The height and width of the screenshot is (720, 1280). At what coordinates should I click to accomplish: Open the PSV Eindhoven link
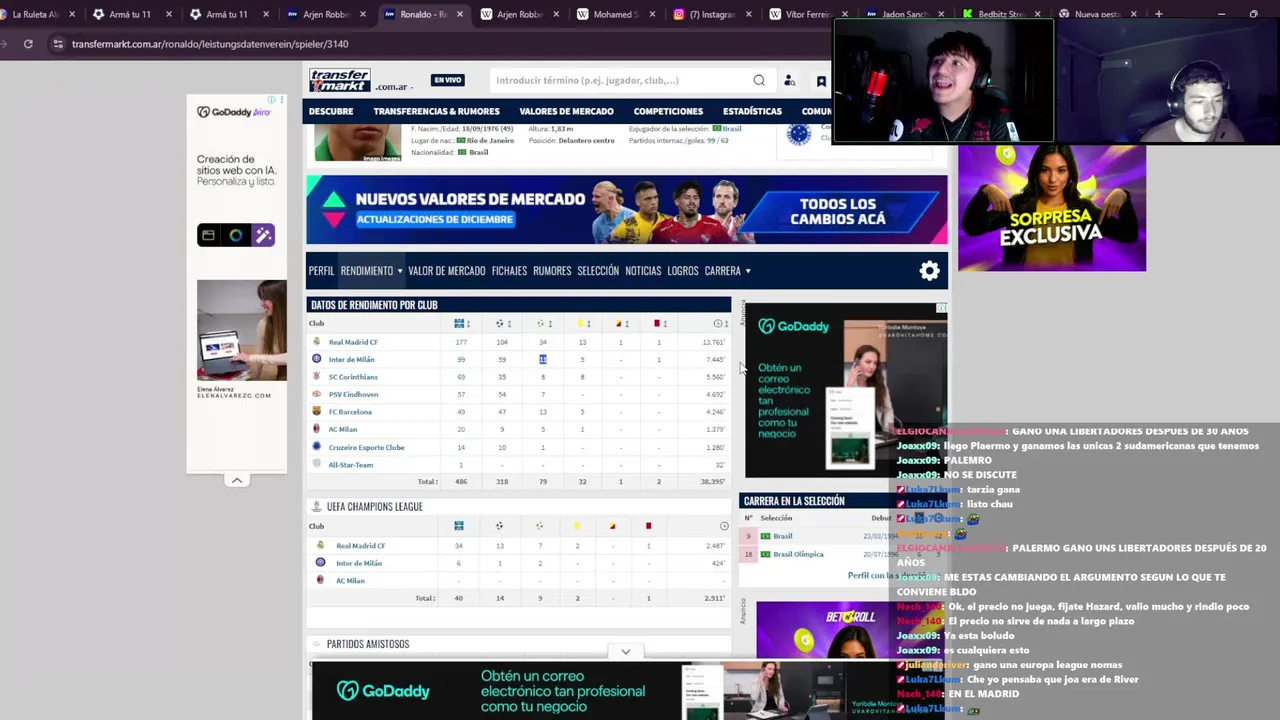click(353, 394)
